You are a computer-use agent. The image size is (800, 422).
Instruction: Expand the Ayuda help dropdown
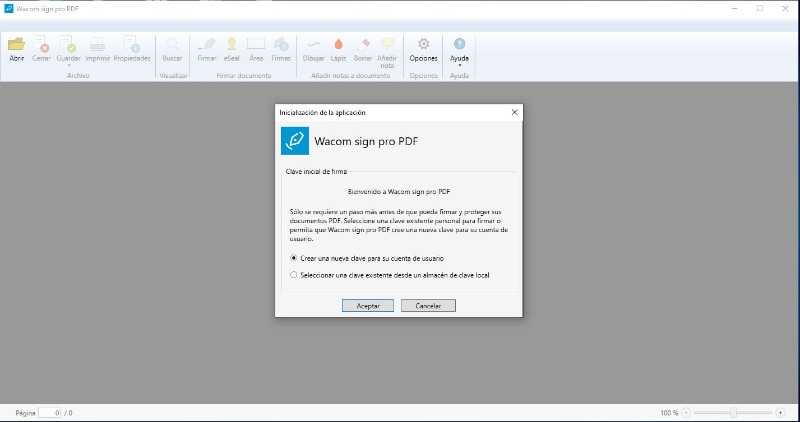459,66
